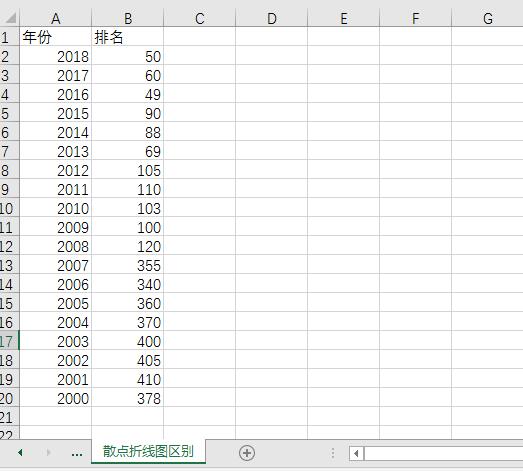Select column B header
Screen dimensions: 523x471
tap(127, 18)
